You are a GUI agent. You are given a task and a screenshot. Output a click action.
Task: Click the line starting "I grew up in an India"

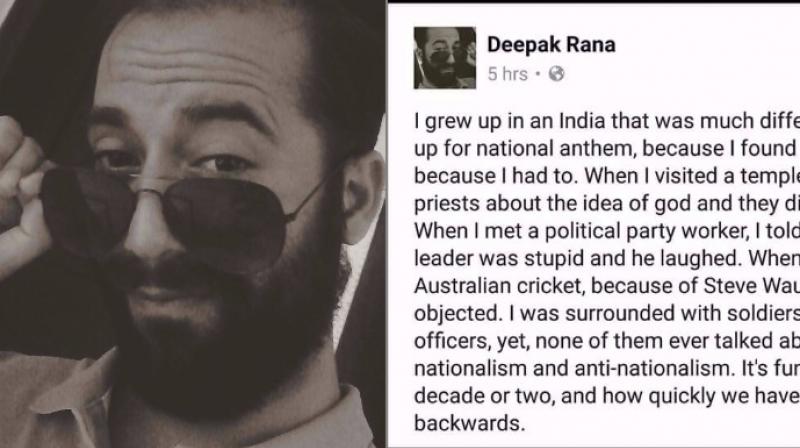coord(607,121)
